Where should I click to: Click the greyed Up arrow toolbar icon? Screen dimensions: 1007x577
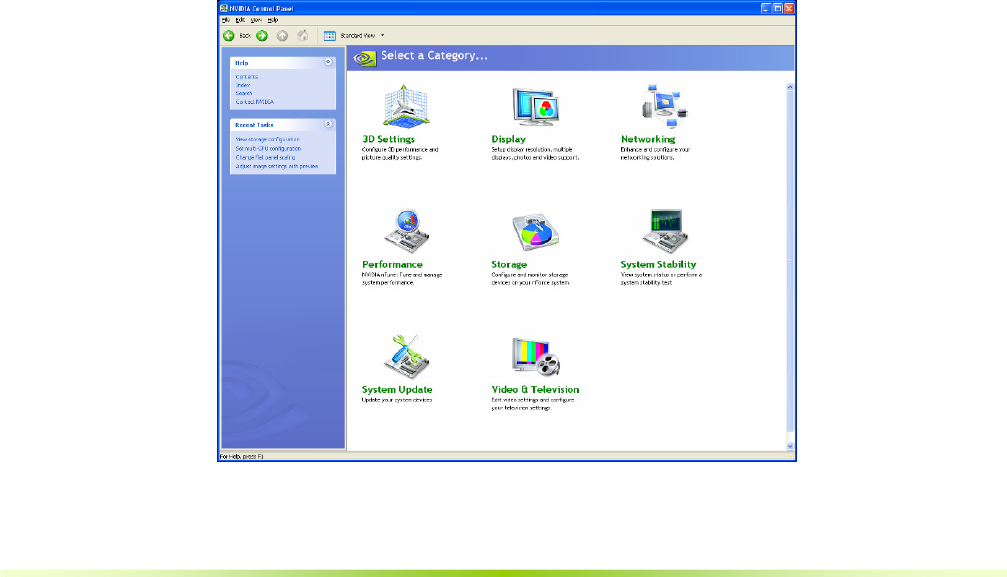coord(282,36)
